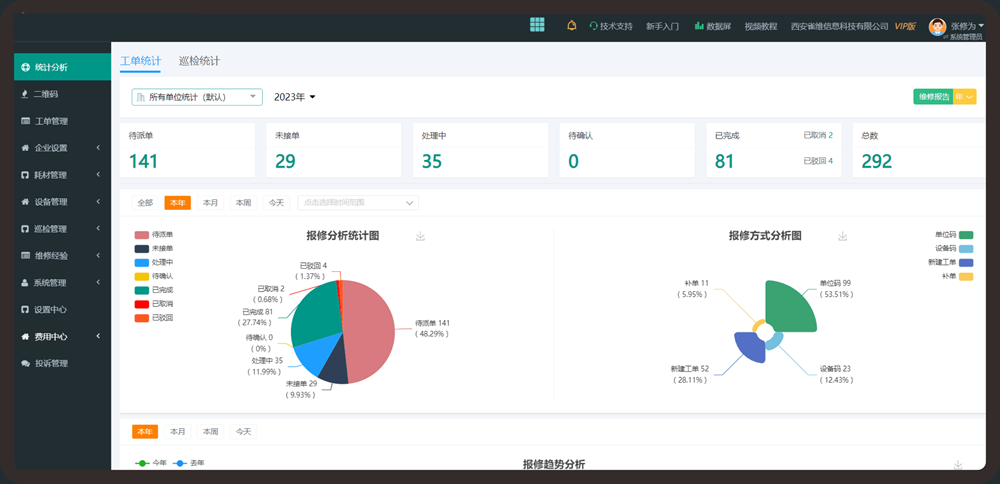Open the 视频教程 link
This screenshot has height=484, width=1000.
760,26
